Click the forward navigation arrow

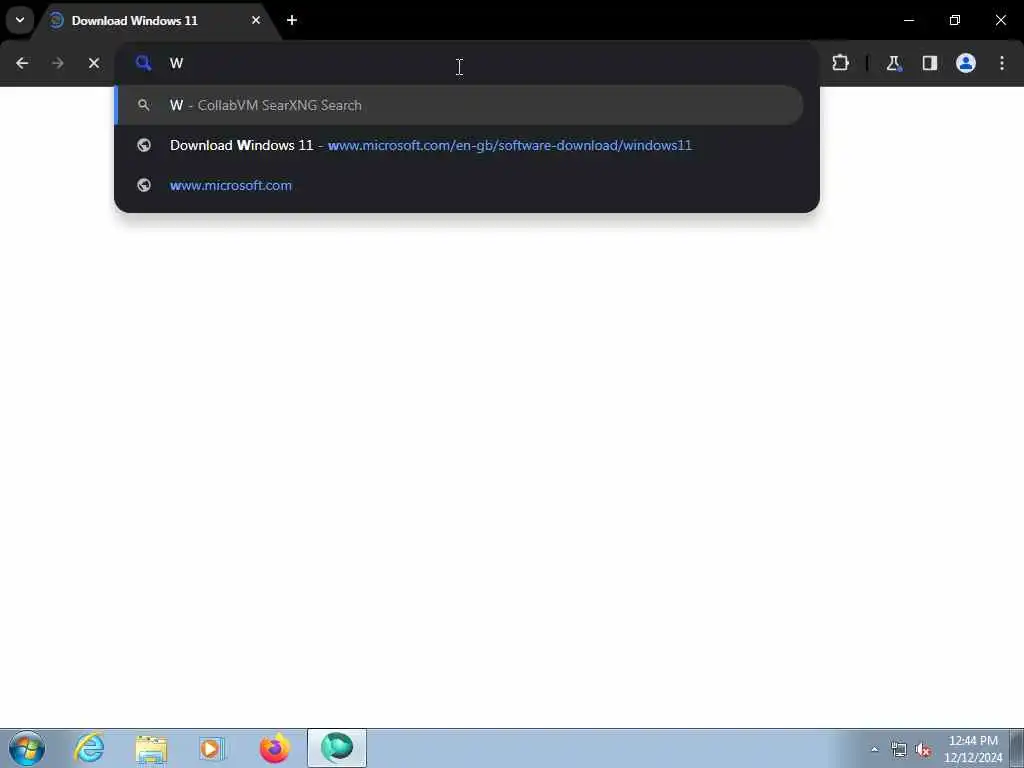(x=58, y=63)
